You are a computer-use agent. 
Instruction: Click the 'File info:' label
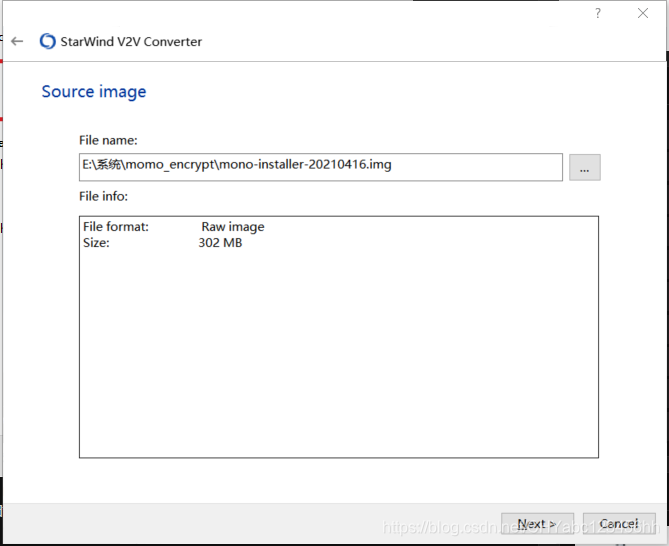(104, 196)
